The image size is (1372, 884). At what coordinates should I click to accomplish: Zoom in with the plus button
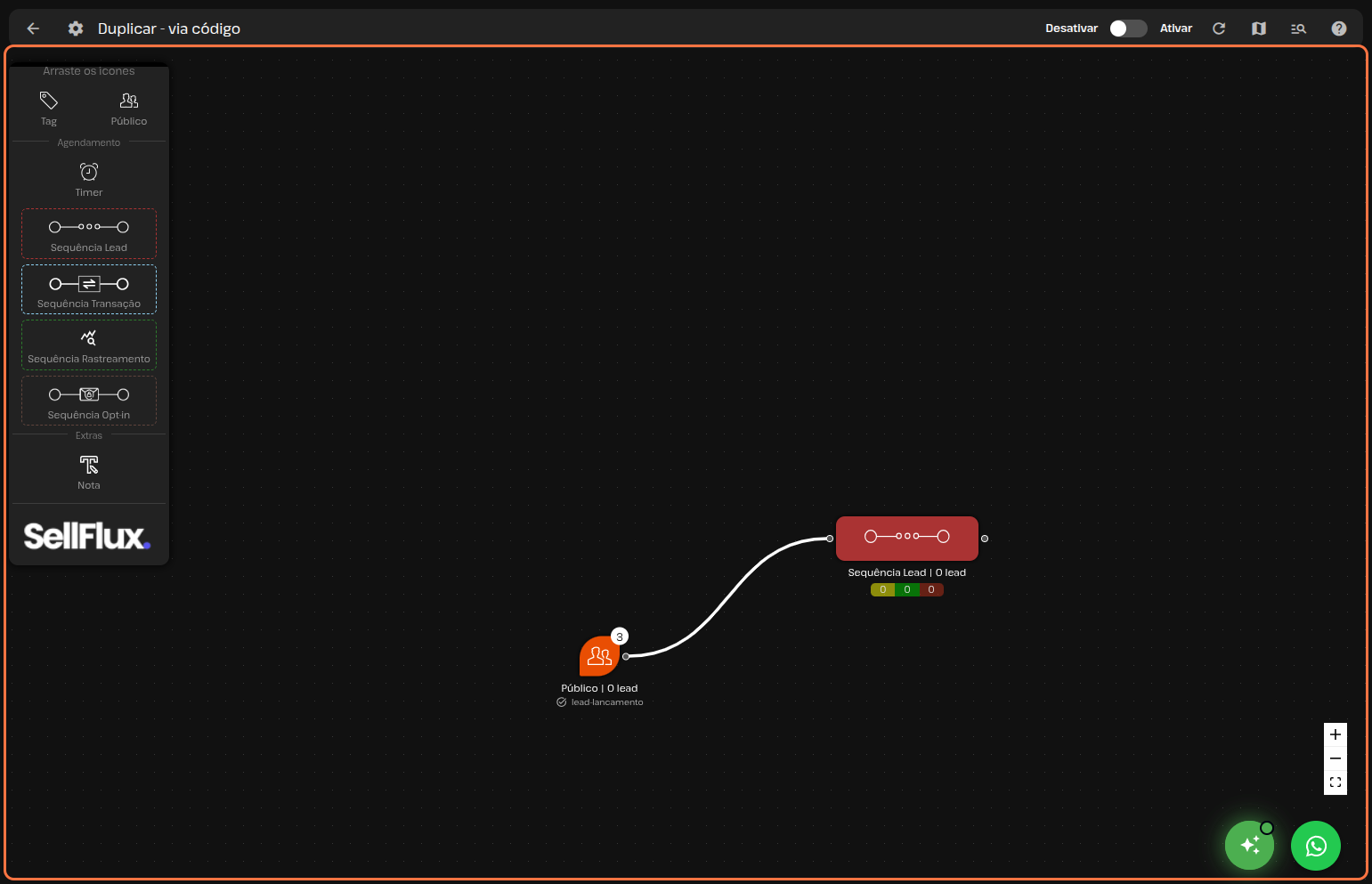click(1335, 734)
